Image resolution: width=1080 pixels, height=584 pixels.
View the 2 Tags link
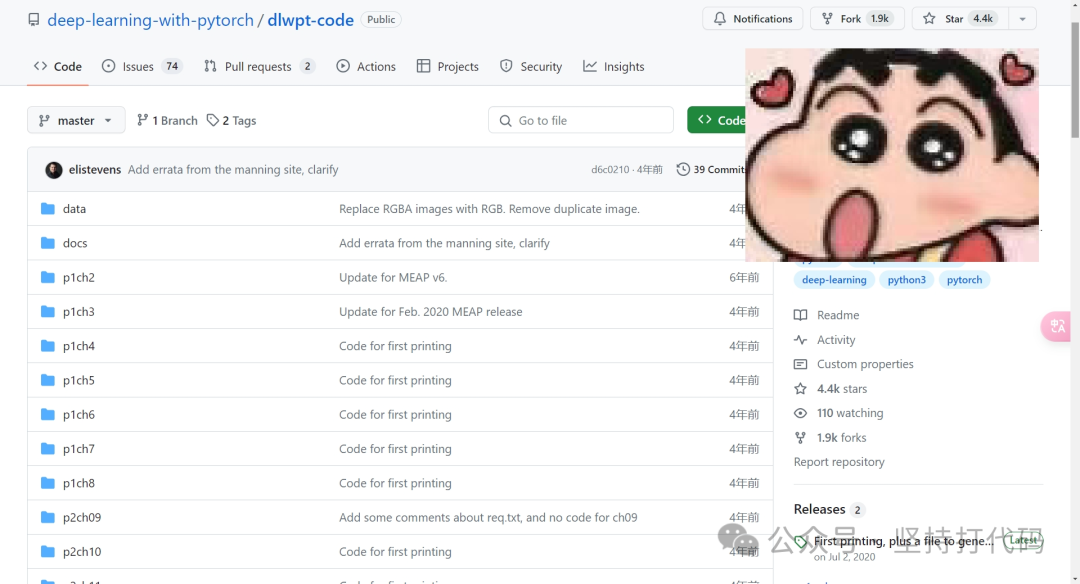(231, 121)
